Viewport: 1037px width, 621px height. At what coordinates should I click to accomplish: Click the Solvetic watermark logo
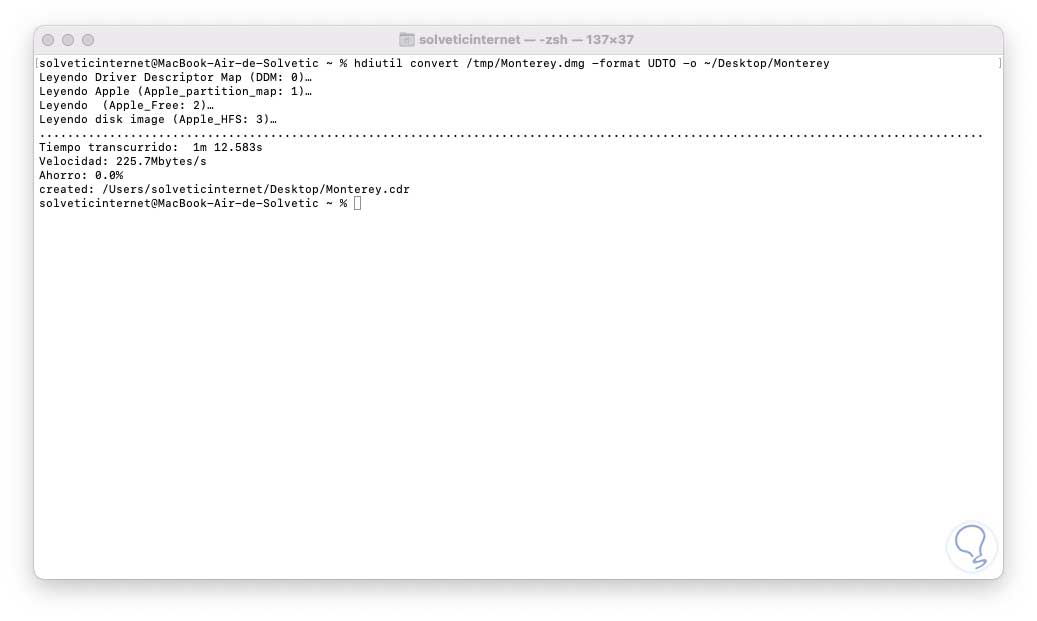tap(970, 546)
